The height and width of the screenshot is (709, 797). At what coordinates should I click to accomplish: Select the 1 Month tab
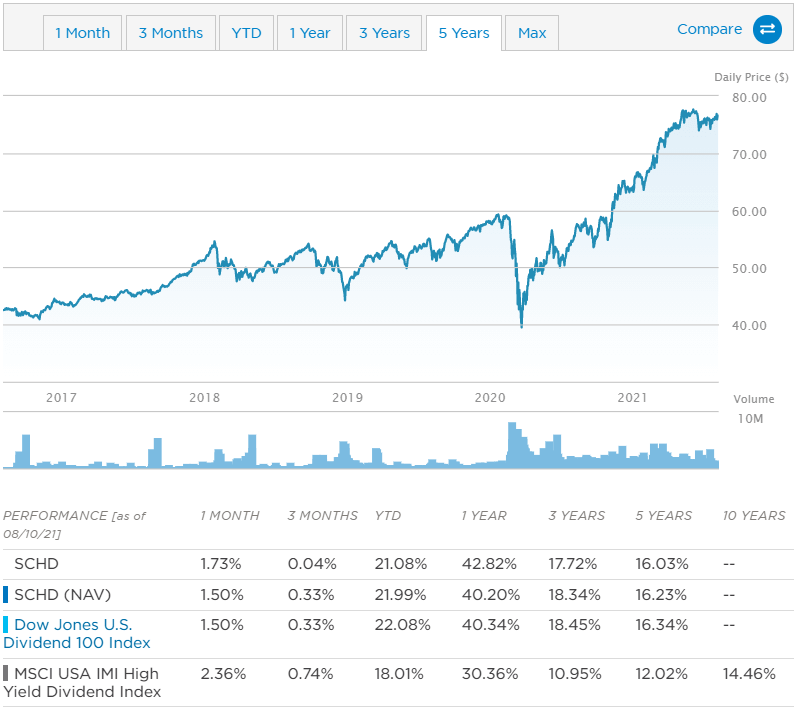pyautogui.click(x=82, y=33)
